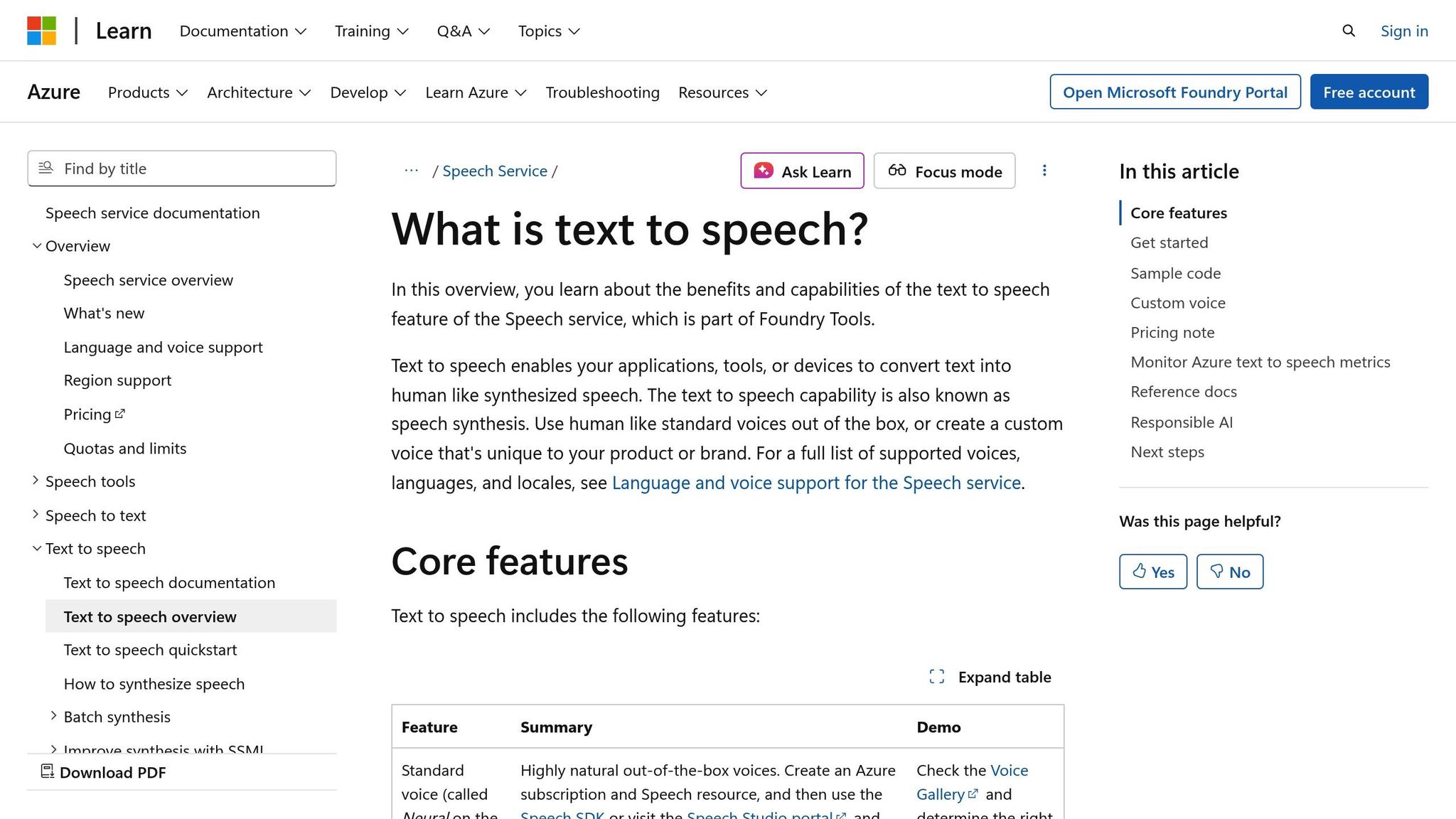This screenshot has height=819, width=1456.
Task: Open search with the magnifier icon
Action: point(1348,31)
